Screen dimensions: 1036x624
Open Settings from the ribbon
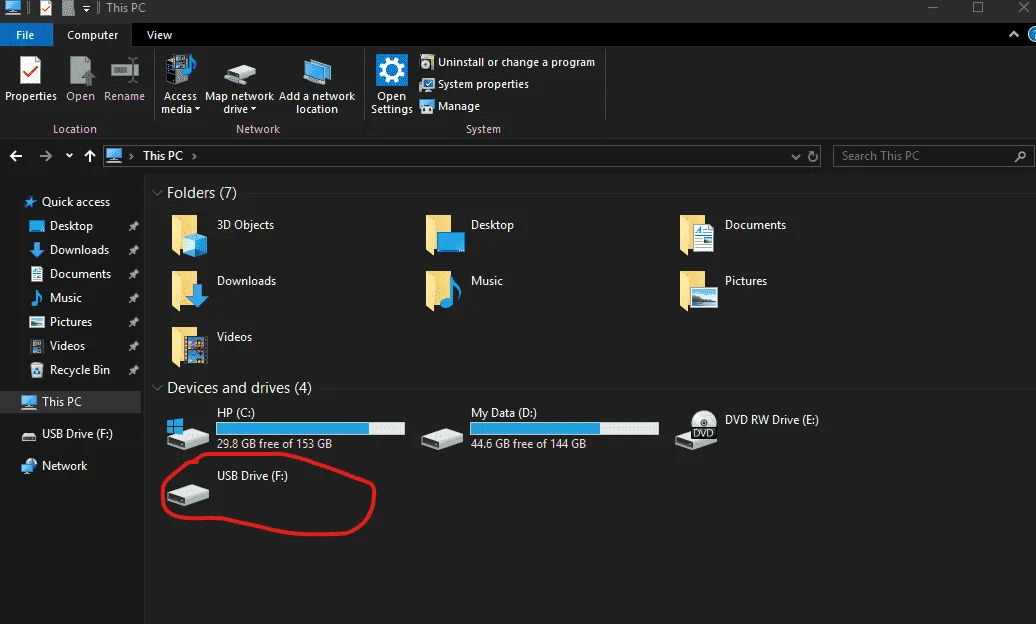391,85
